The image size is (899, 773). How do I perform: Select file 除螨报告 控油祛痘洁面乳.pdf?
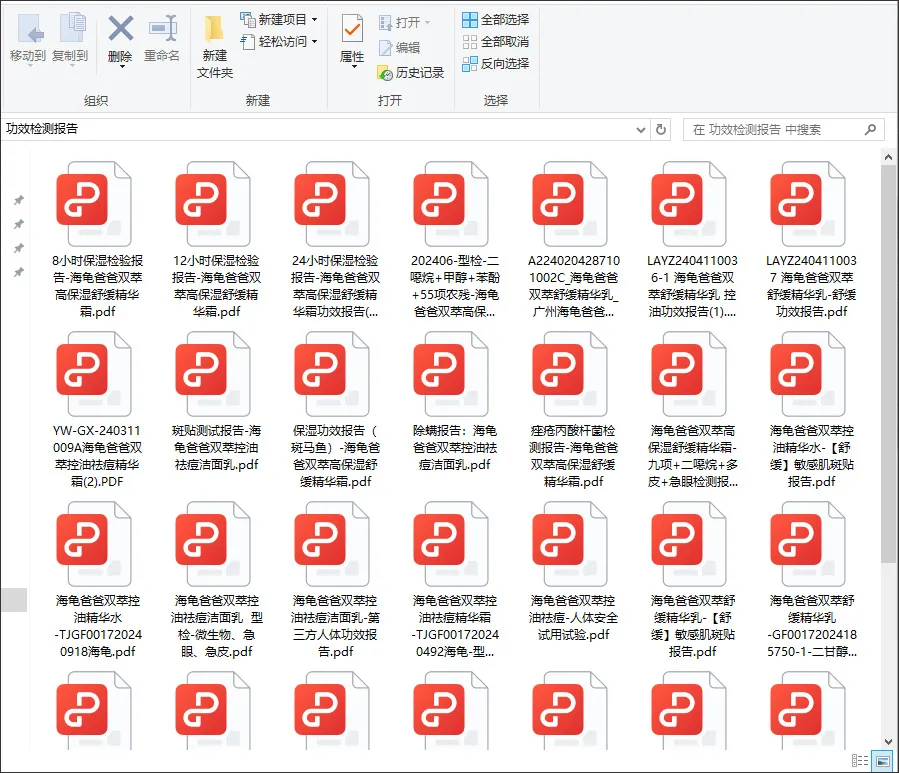coord(455,401)
